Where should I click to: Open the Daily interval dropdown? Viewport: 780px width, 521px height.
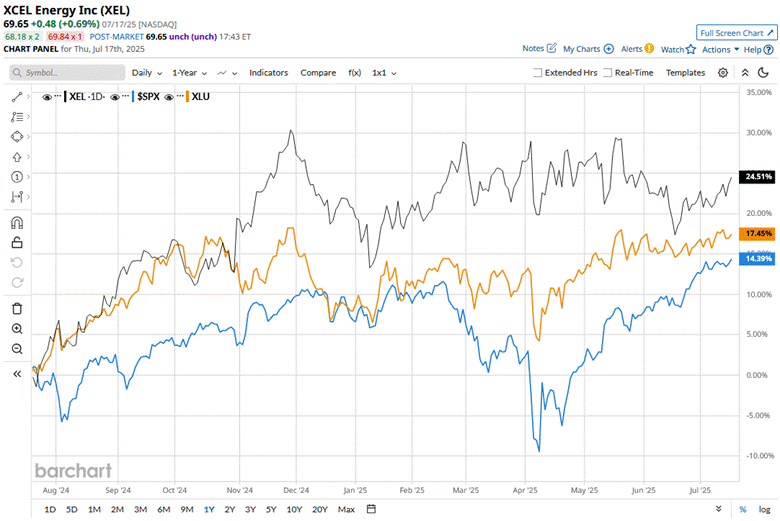pos(147,73)
